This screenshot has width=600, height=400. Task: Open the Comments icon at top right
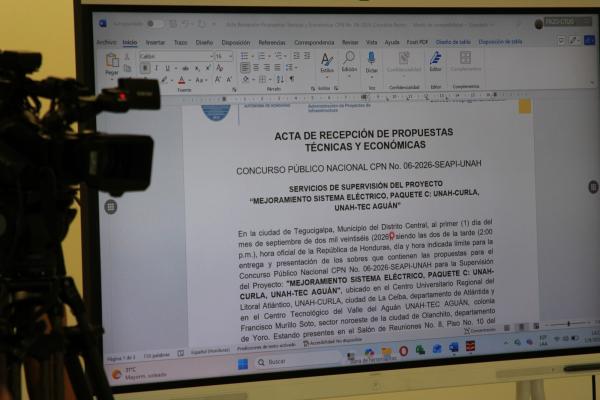pos(561,41)
